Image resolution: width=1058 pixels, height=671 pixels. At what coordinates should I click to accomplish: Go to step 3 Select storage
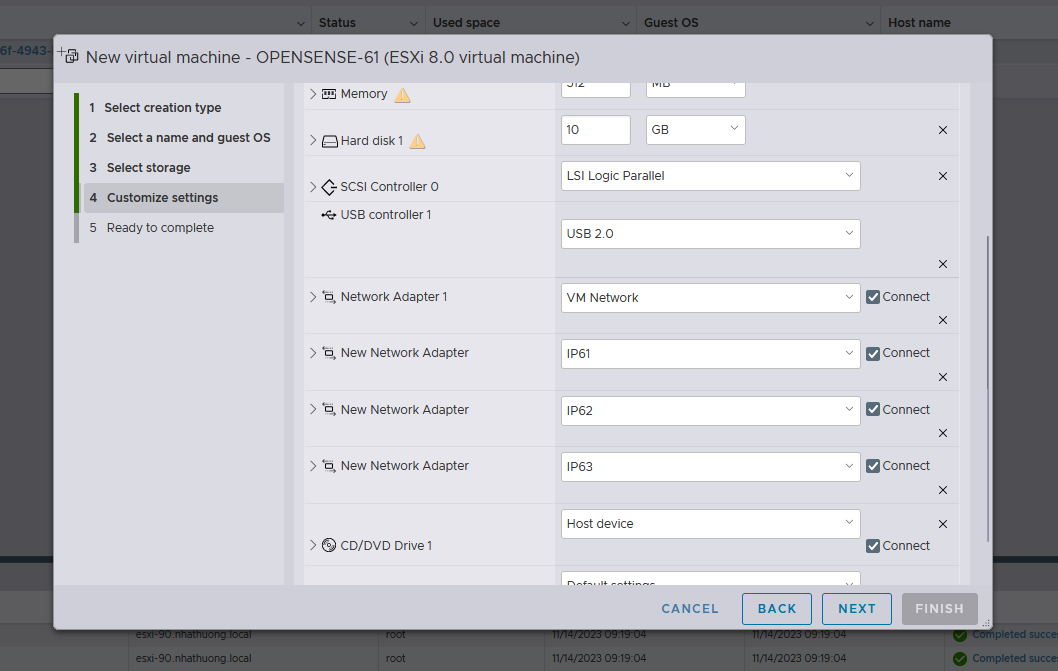pyautogui.click(x=148, y=168)
